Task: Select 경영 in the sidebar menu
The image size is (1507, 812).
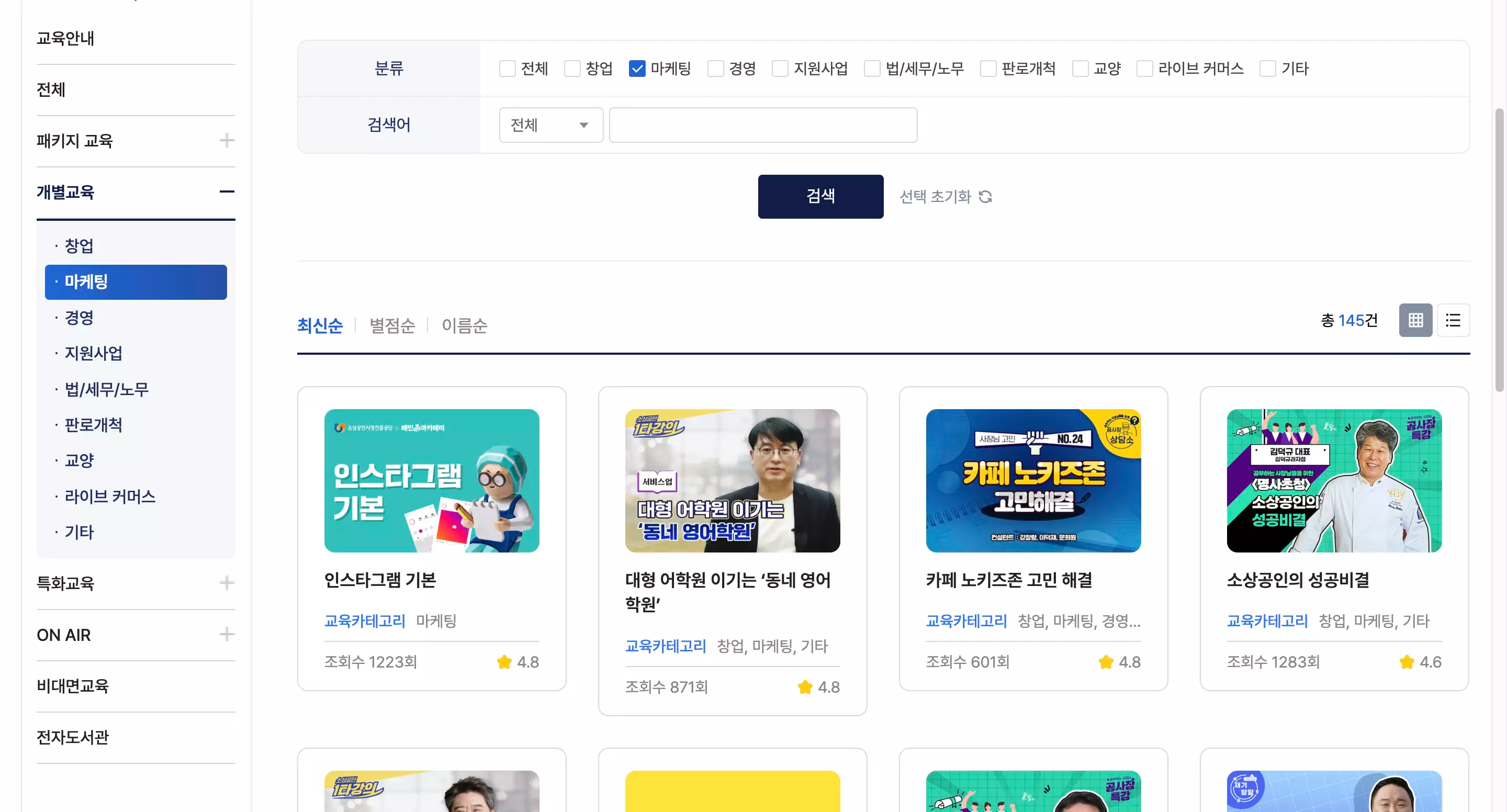Action: coord(80,318)
